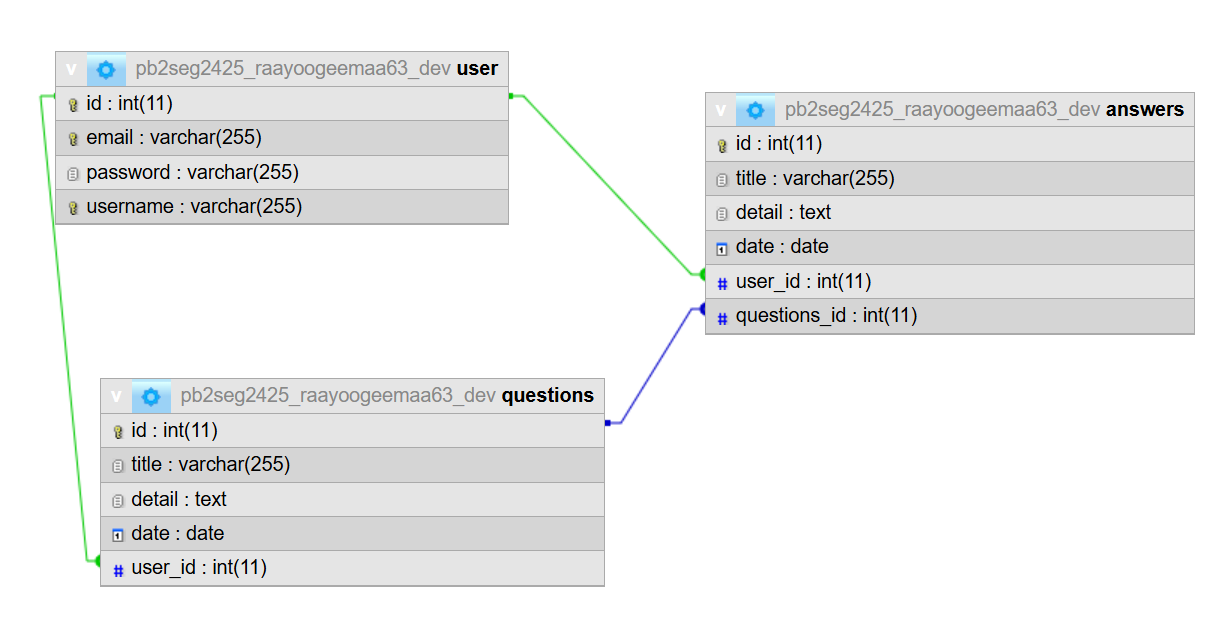1231x625 pixels.
Task: Select the title column in questions table
Action: pyautogui.click(x=210, y=465)
